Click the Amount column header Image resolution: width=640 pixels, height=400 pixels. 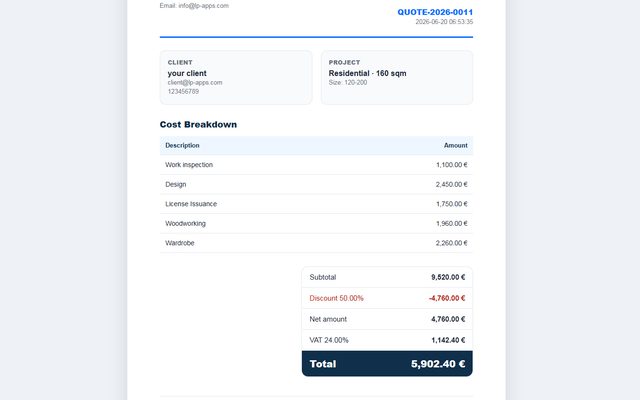point(456,145)
